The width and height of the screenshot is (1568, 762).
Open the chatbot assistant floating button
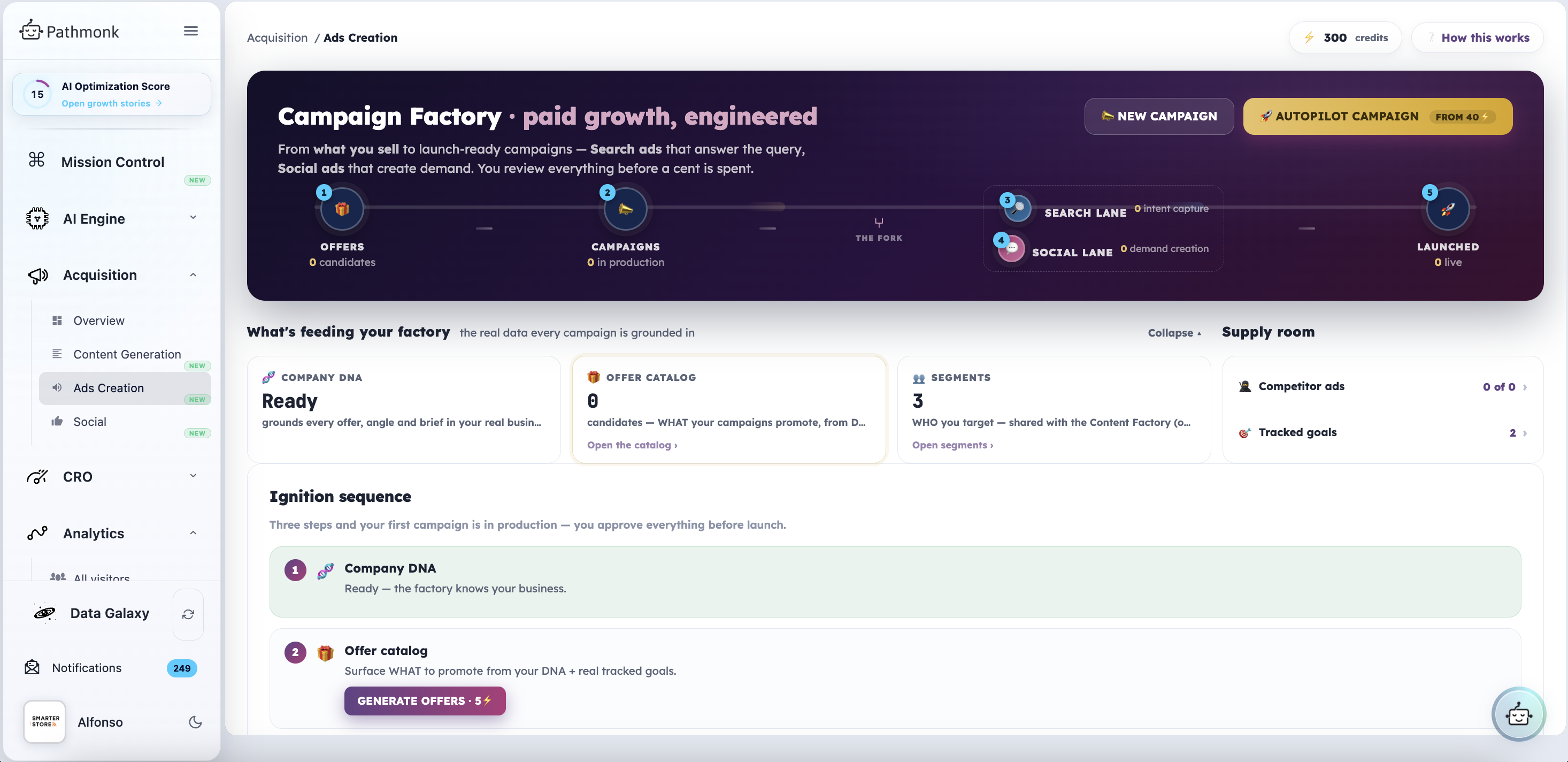point(1518,714)
